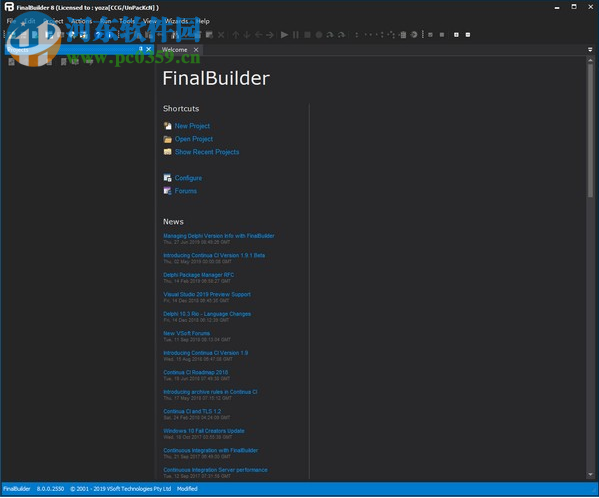Click the Collapse All minus icon
Image resolution: width=599 pixels, height=498 pixels.
pos(468,35)
